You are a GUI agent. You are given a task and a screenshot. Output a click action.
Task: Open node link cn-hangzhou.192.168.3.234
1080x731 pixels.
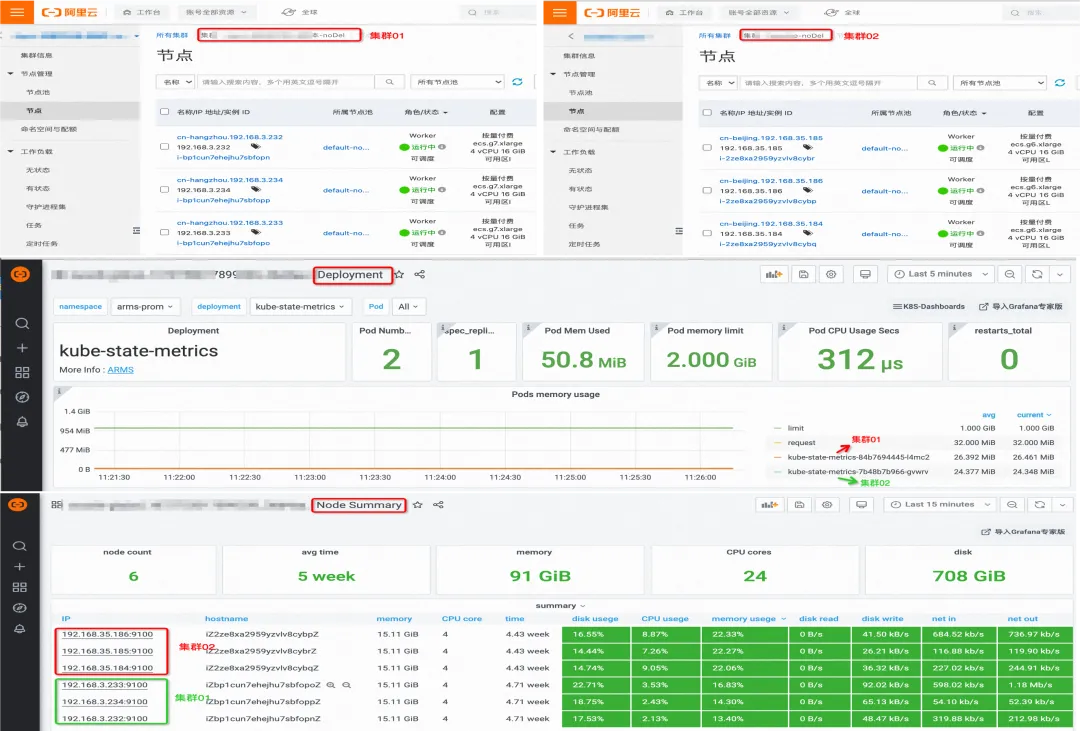(229, 180)
